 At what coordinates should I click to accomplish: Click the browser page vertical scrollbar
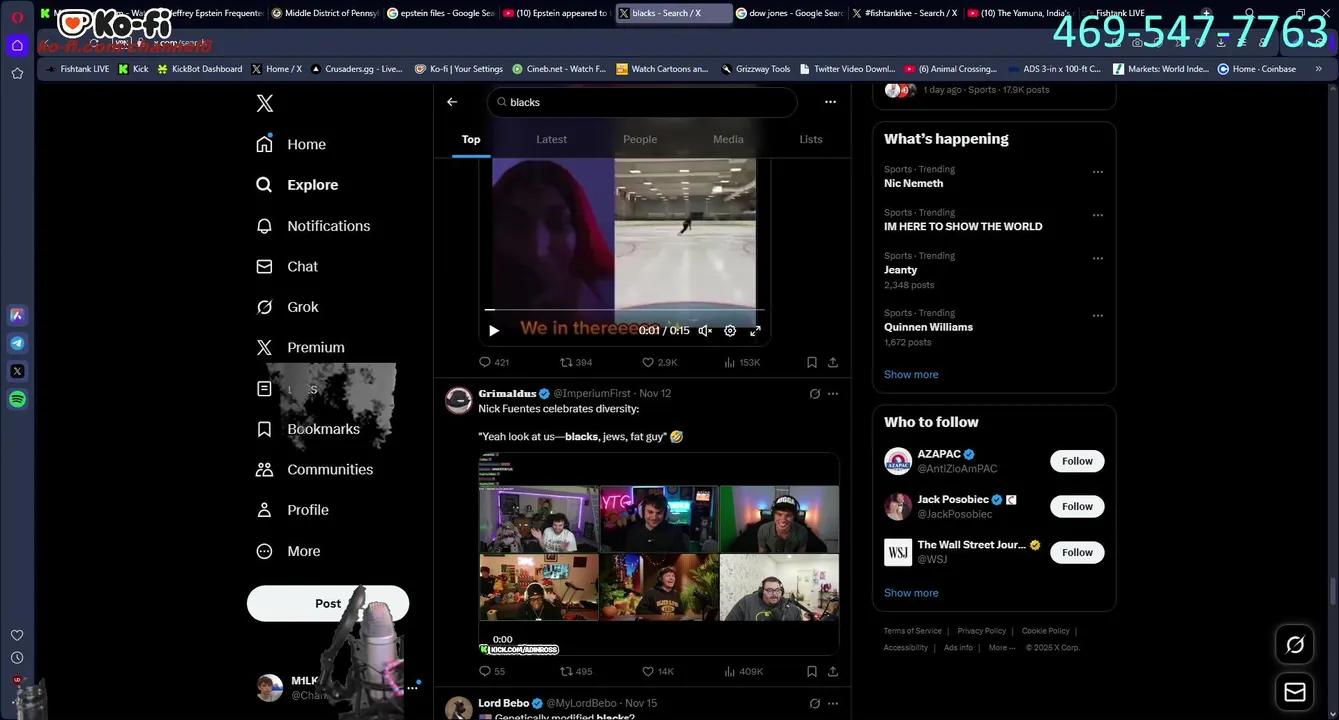tap(1332, 592)
